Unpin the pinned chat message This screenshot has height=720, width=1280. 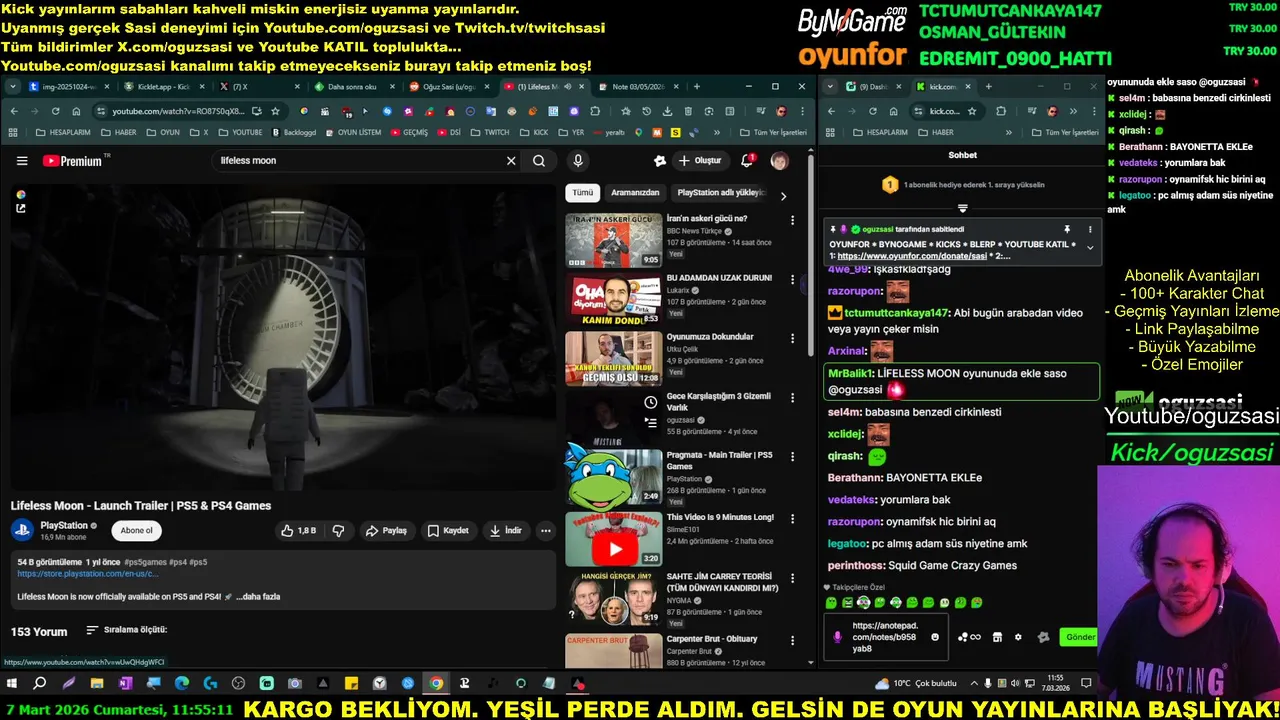(1067, 229)
